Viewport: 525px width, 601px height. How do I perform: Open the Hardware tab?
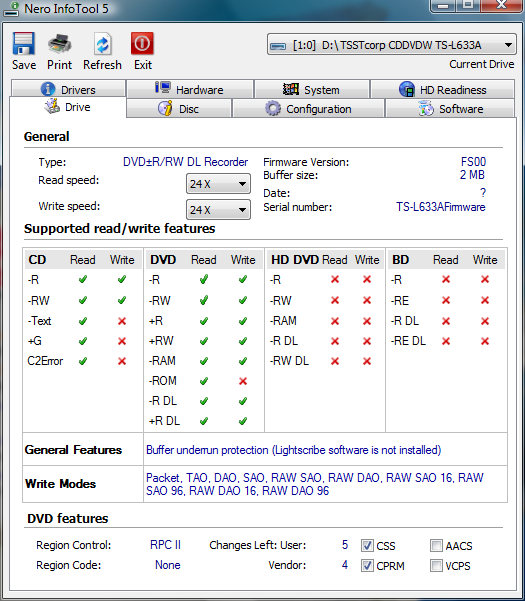tap(190, 89)
